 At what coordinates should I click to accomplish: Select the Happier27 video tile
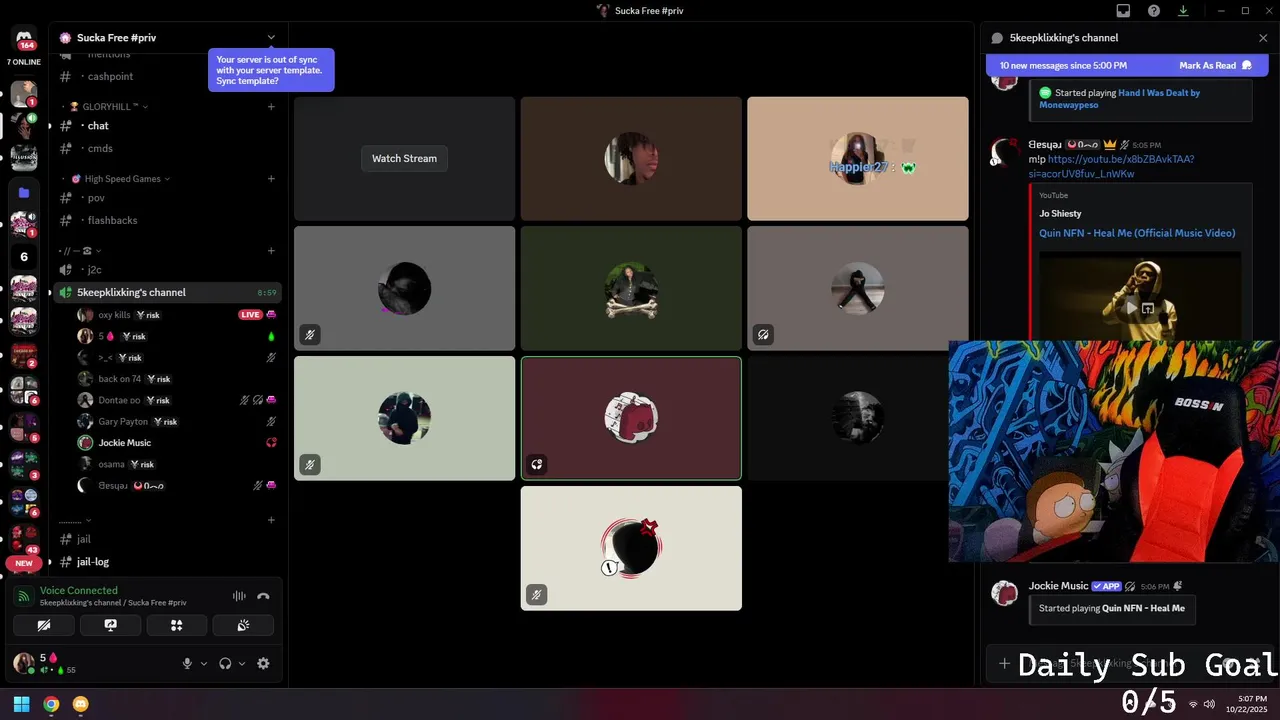(858, 158)
